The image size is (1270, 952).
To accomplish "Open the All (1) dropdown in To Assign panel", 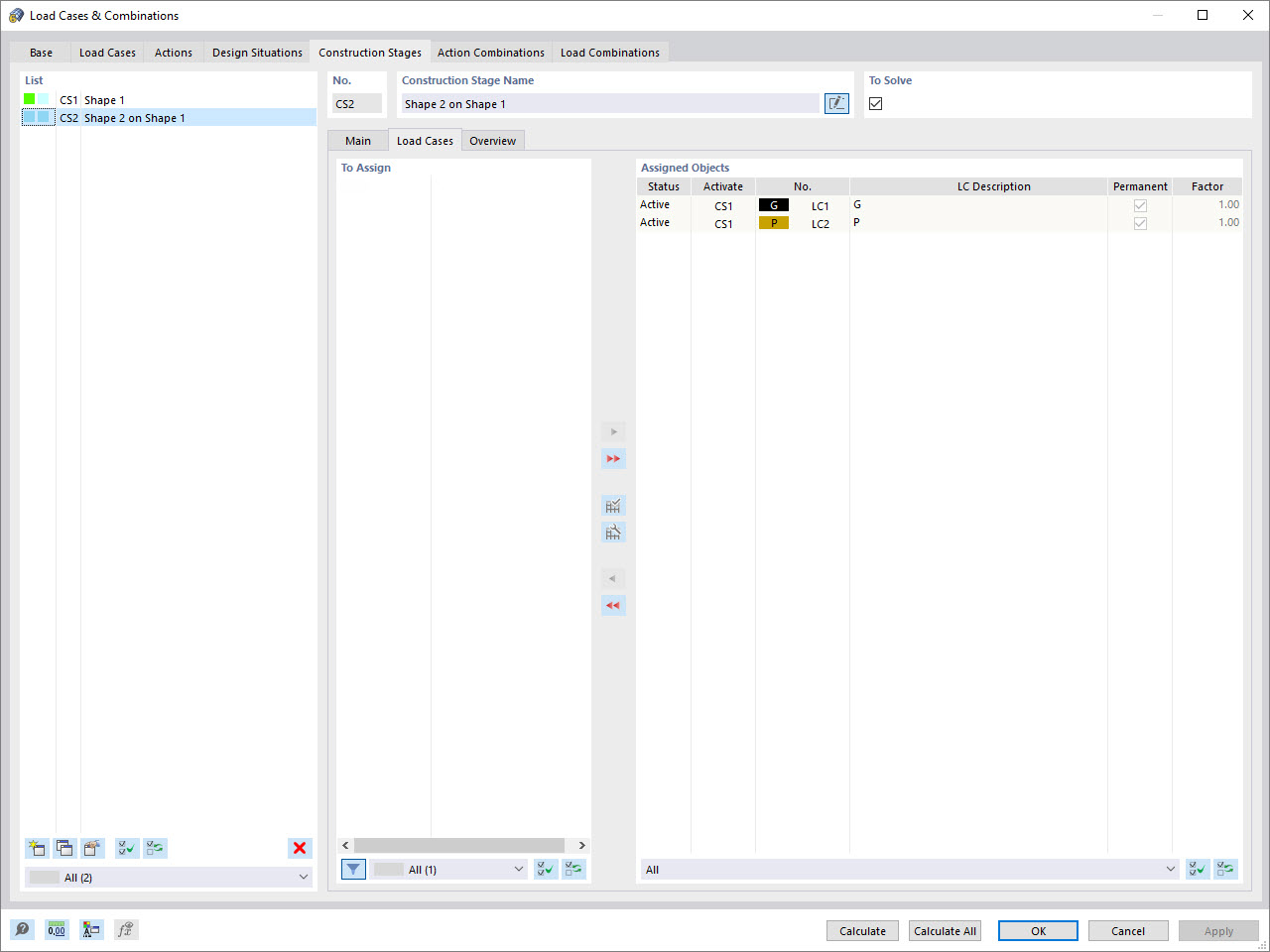I will (x=450, y=869).
